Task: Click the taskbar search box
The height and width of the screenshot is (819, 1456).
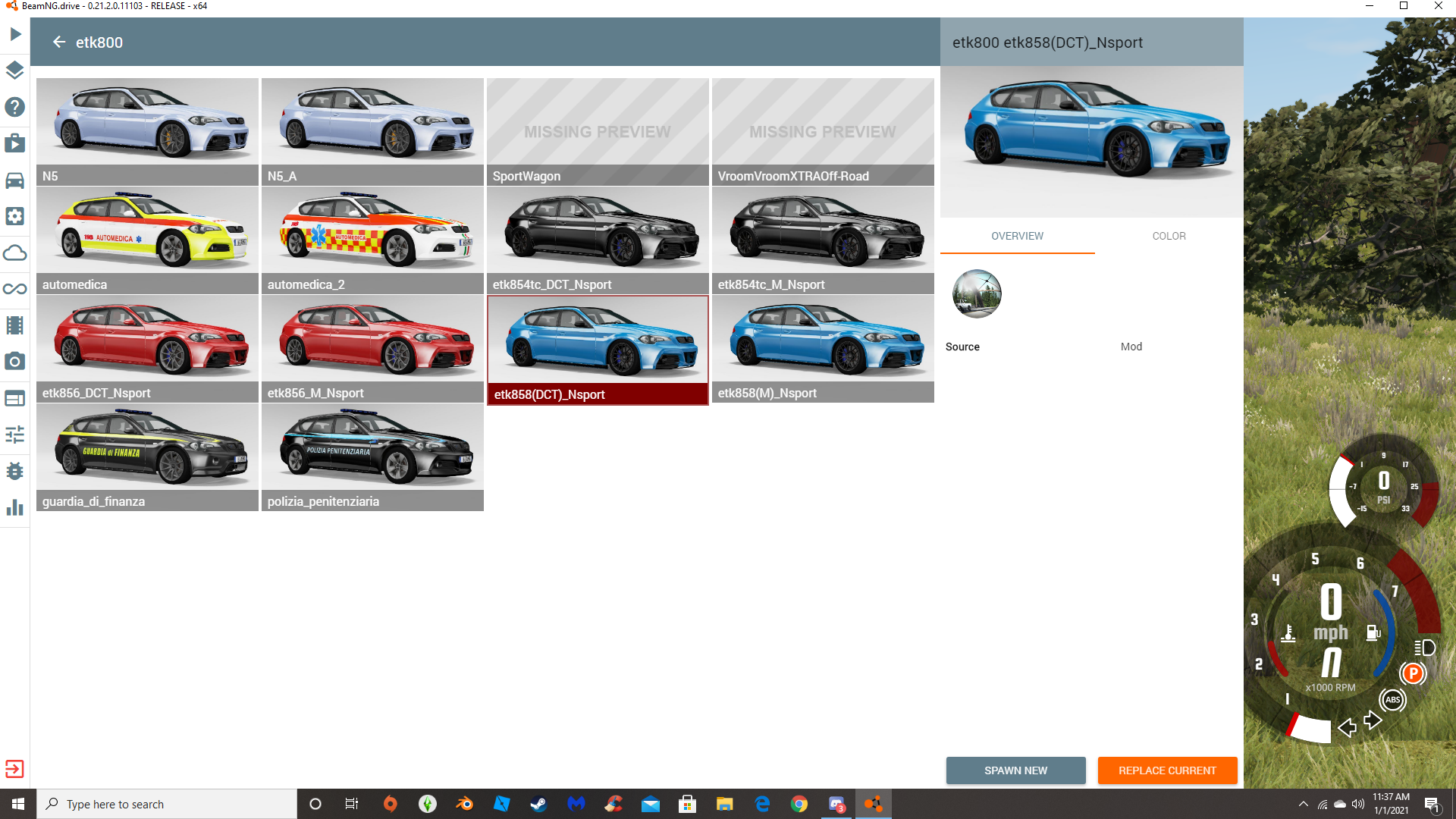Action: pyautogui.click(x=167, y=804)
